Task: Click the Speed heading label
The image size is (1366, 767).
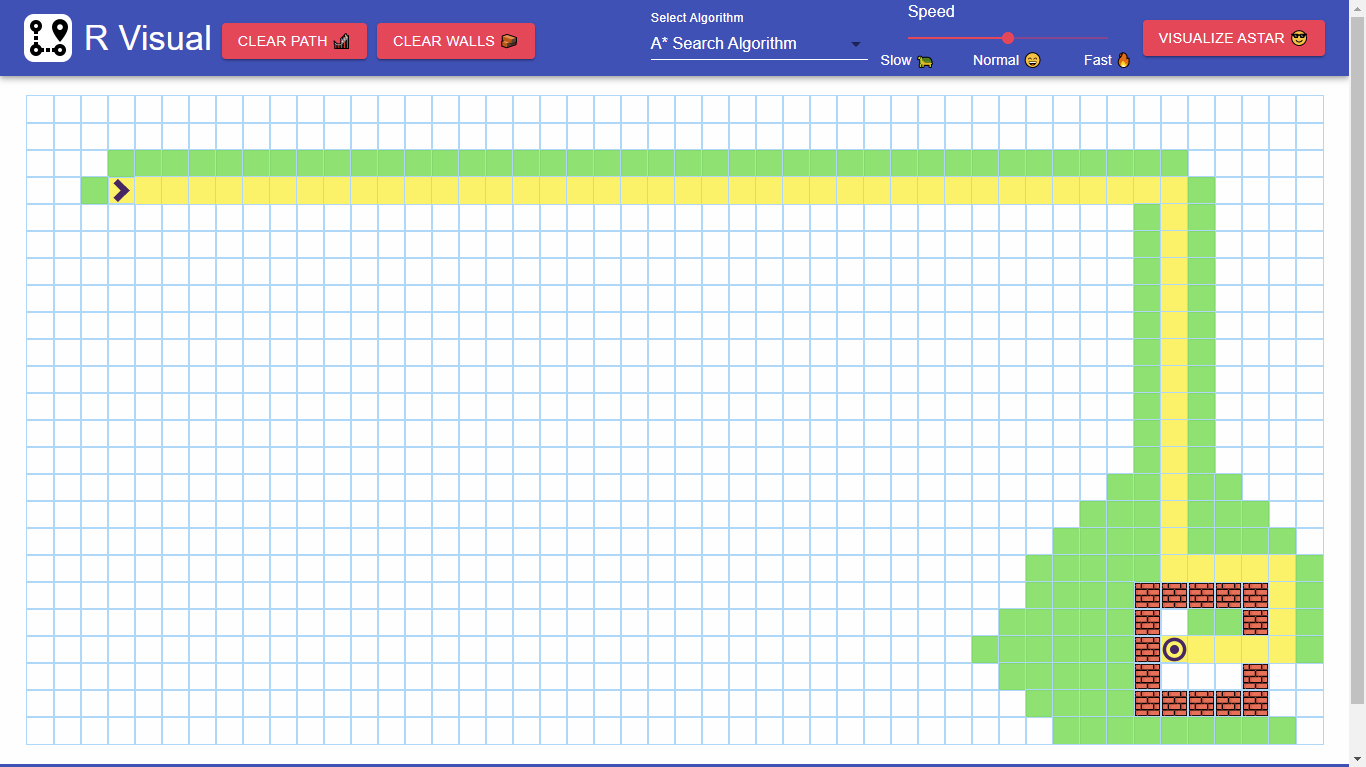Action: tap(930, 11)
